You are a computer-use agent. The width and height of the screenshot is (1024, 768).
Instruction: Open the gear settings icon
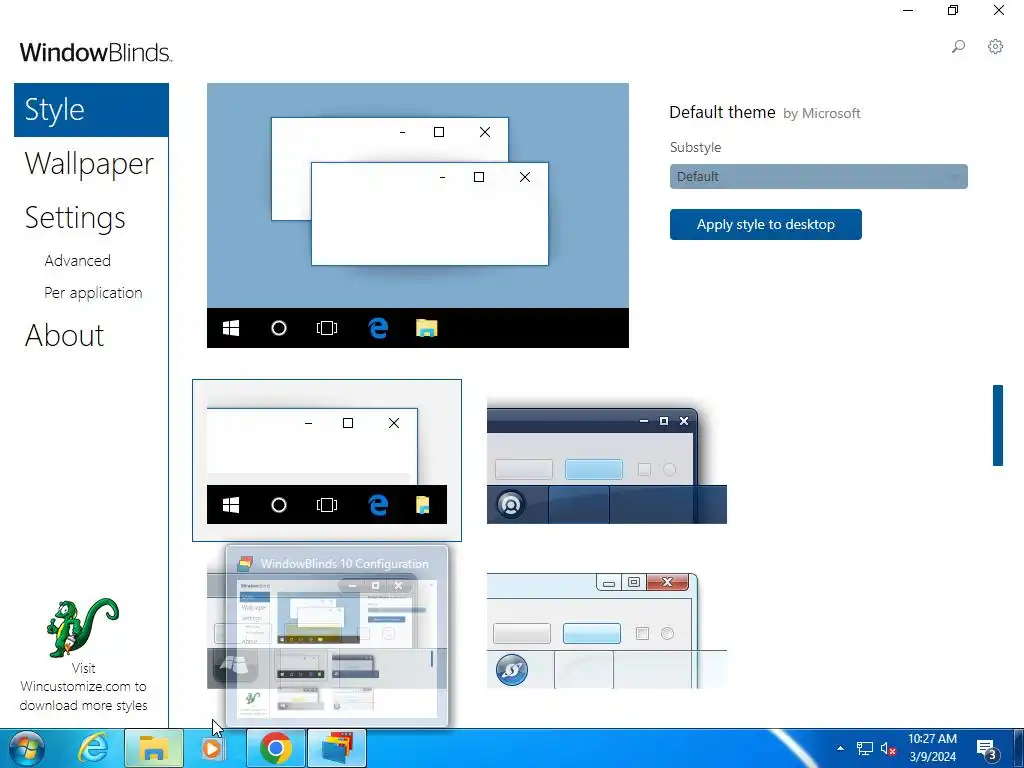(x=995, y=46)
